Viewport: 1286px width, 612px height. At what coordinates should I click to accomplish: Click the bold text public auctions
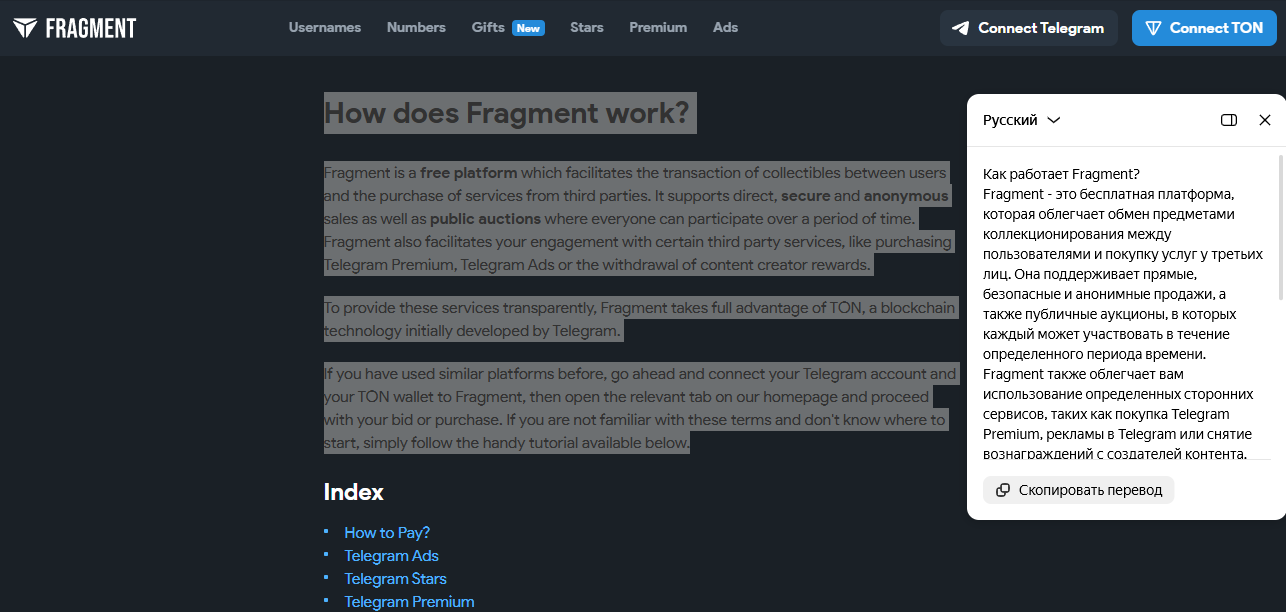[486, 219]
